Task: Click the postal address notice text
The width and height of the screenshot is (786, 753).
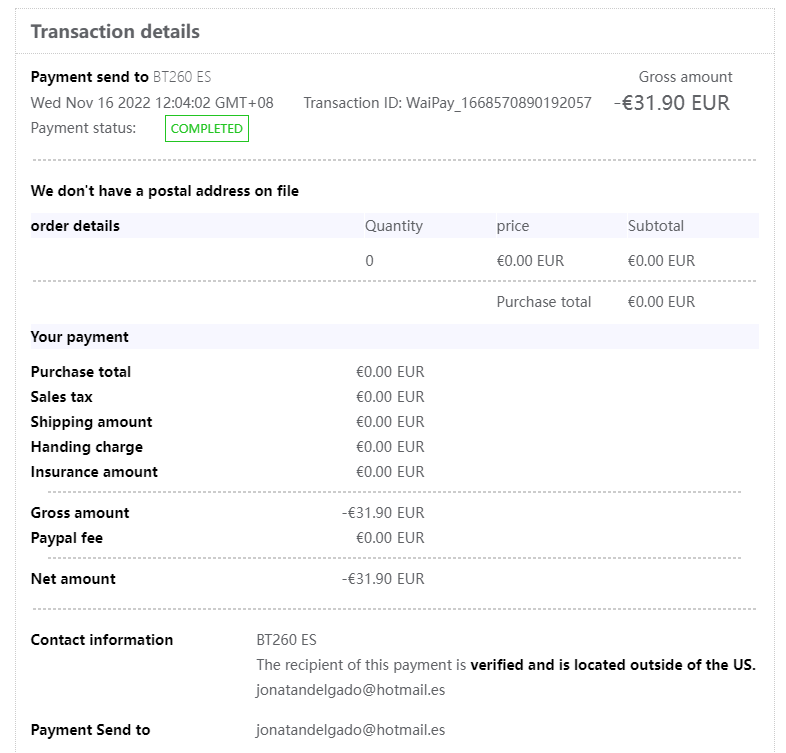Action: pos(164,191)
